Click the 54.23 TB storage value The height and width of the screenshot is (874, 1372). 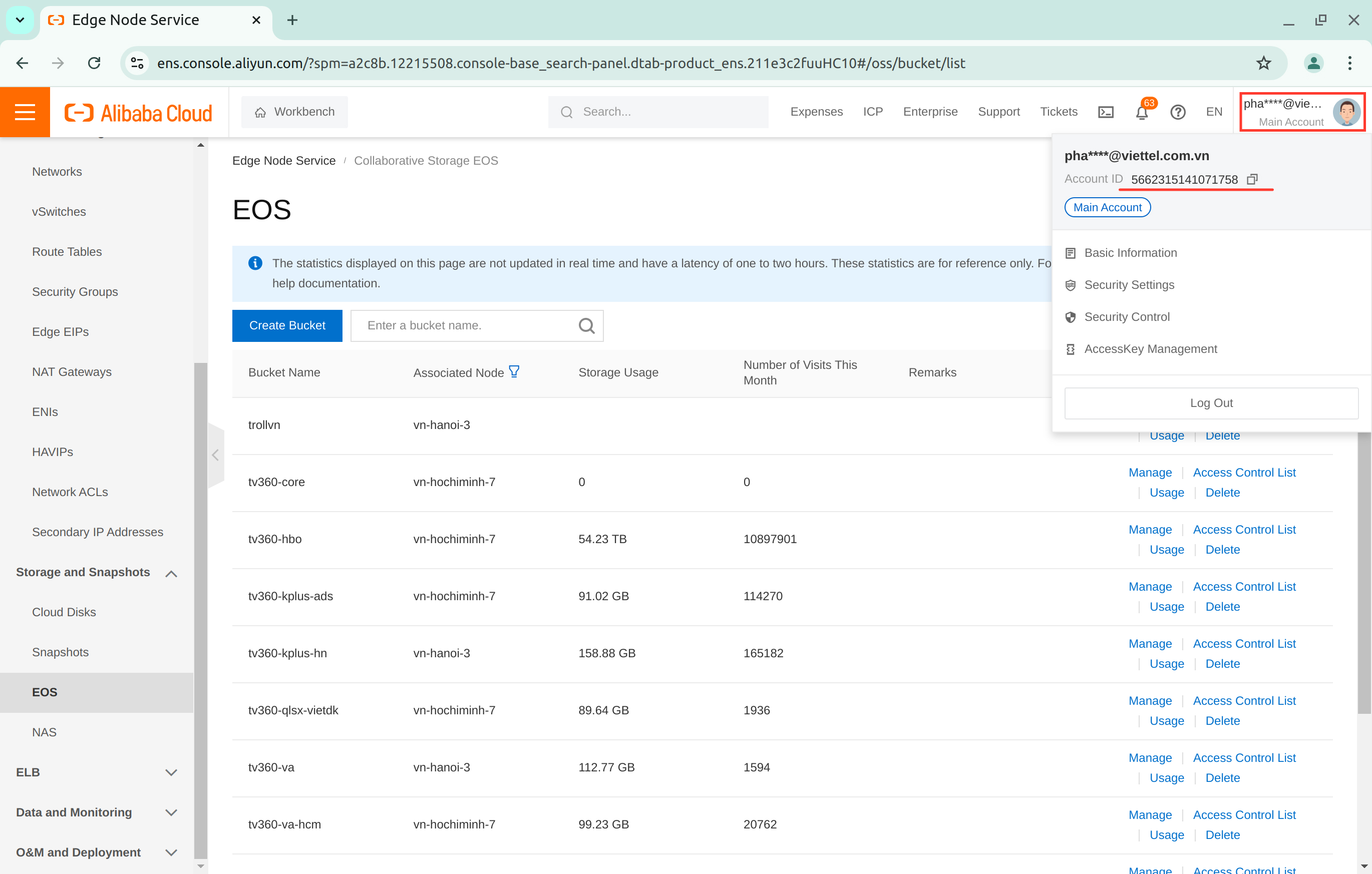click(602, 539)
